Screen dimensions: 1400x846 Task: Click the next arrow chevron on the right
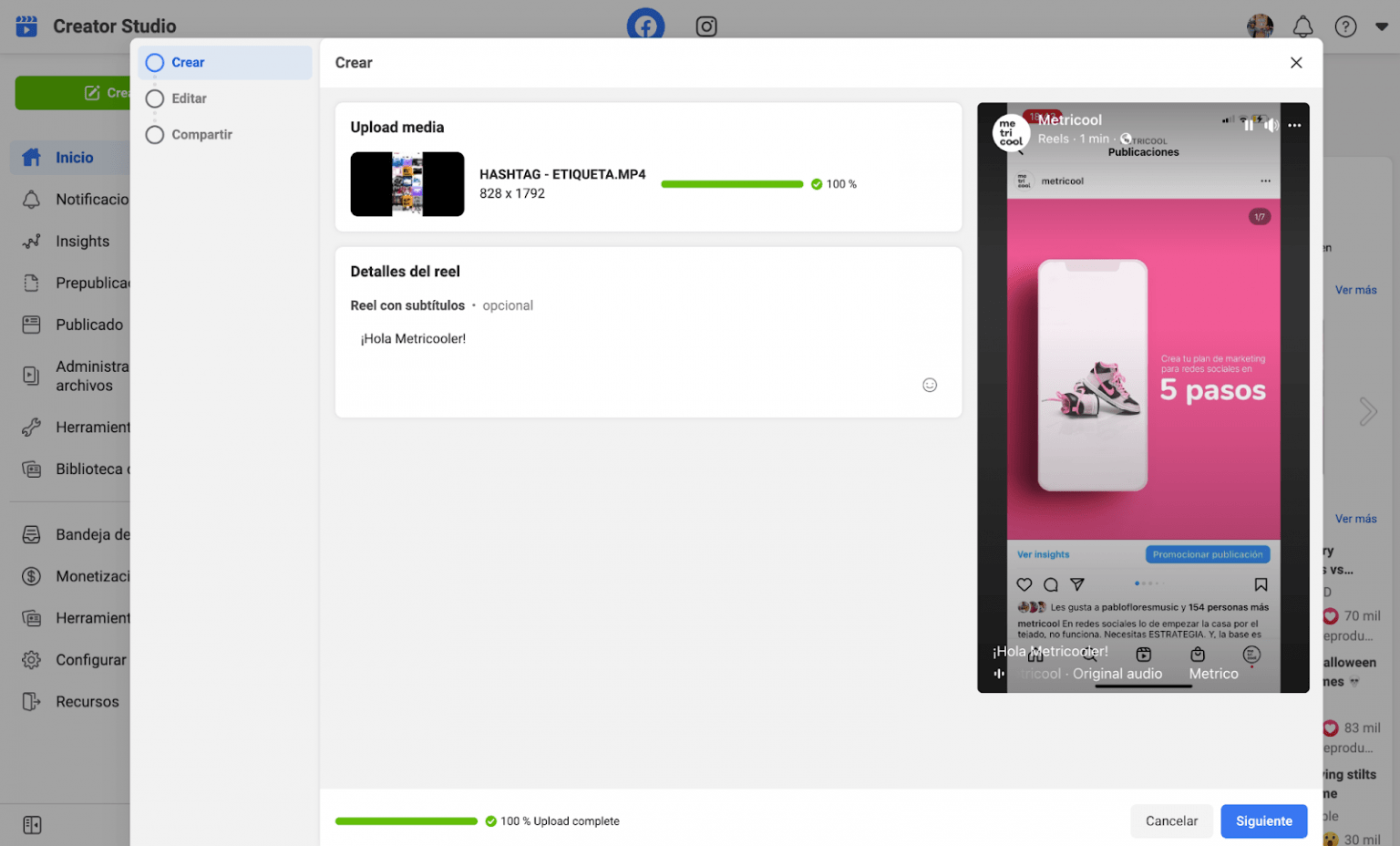point(1367,411)
